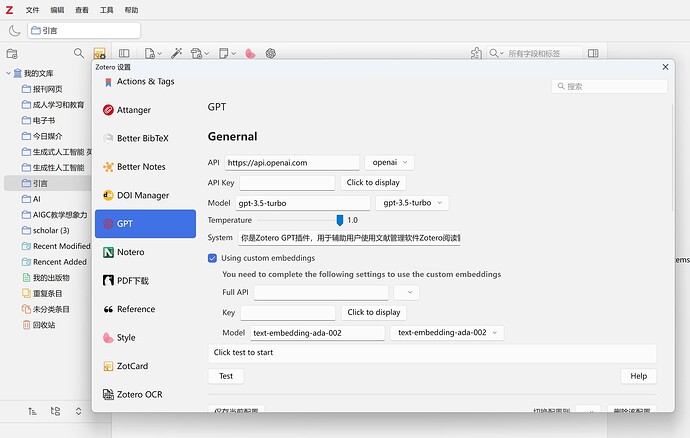Open Better BibTeX settings pane
Screen dimensions: 690x438
point(145,138)
